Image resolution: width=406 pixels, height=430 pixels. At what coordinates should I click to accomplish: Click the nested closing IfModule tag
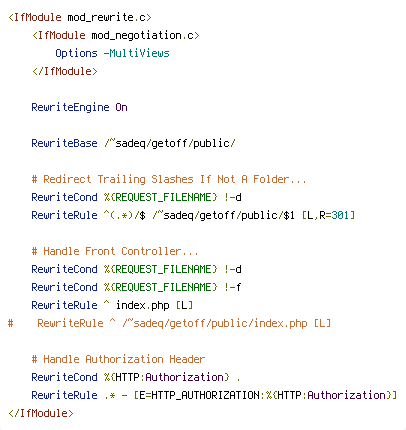coord(65,71)
